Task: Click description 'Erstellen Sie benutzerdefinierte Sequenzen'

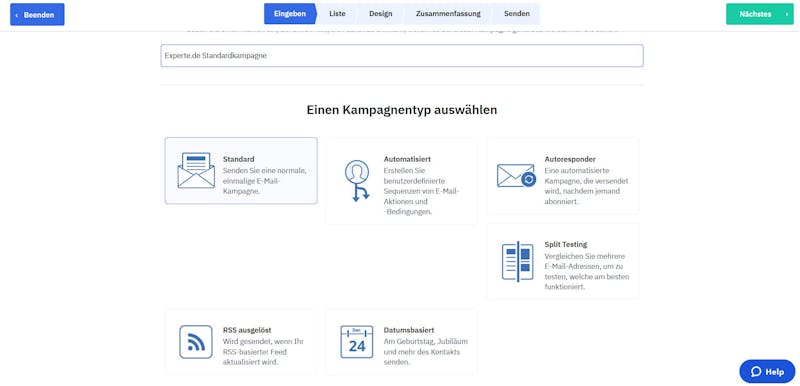Action: [421, 191]
